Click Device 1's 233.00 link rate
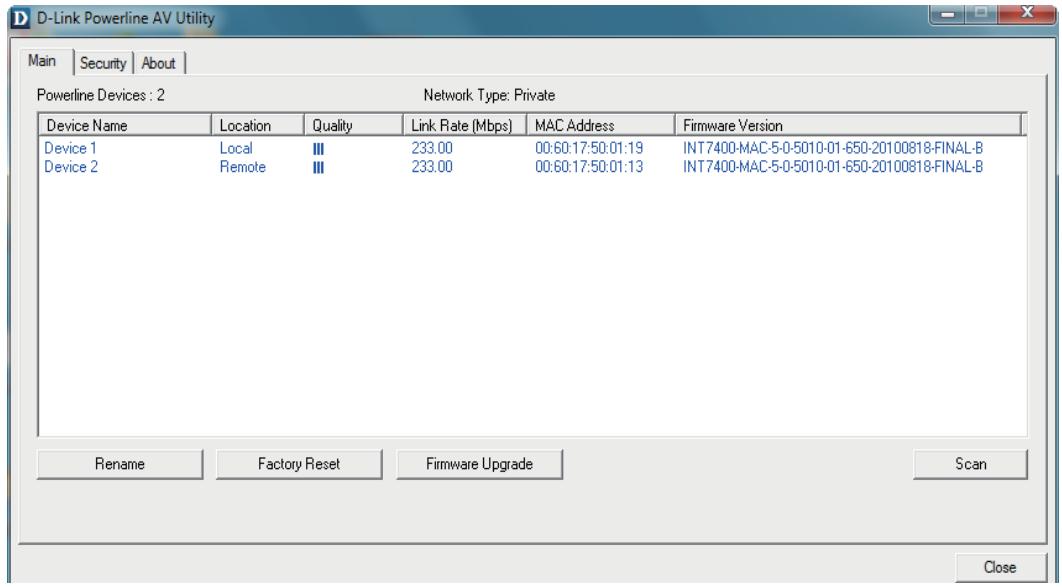 [x=432, y=148]
